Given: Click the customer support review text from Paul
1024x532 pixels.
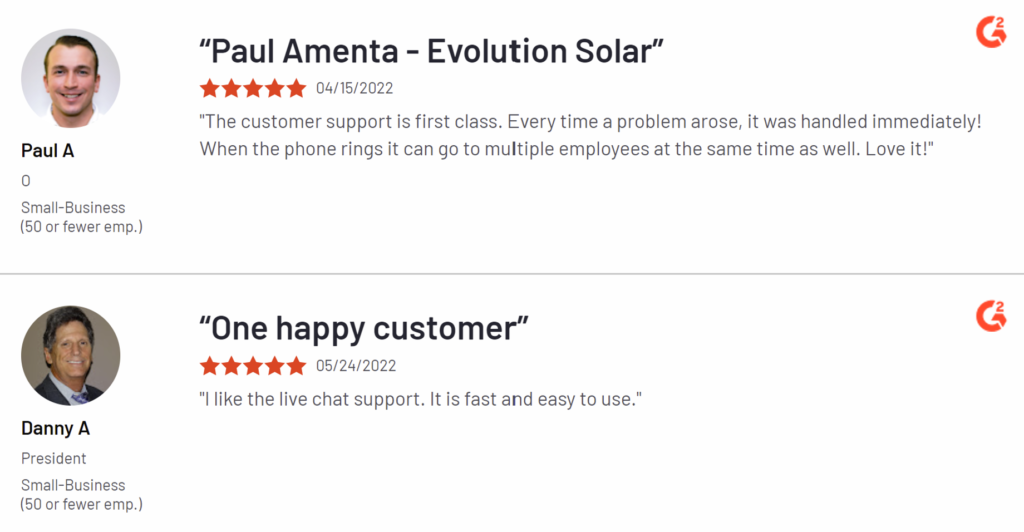Looking at the screenshot, I should click(x=590, y=135).
